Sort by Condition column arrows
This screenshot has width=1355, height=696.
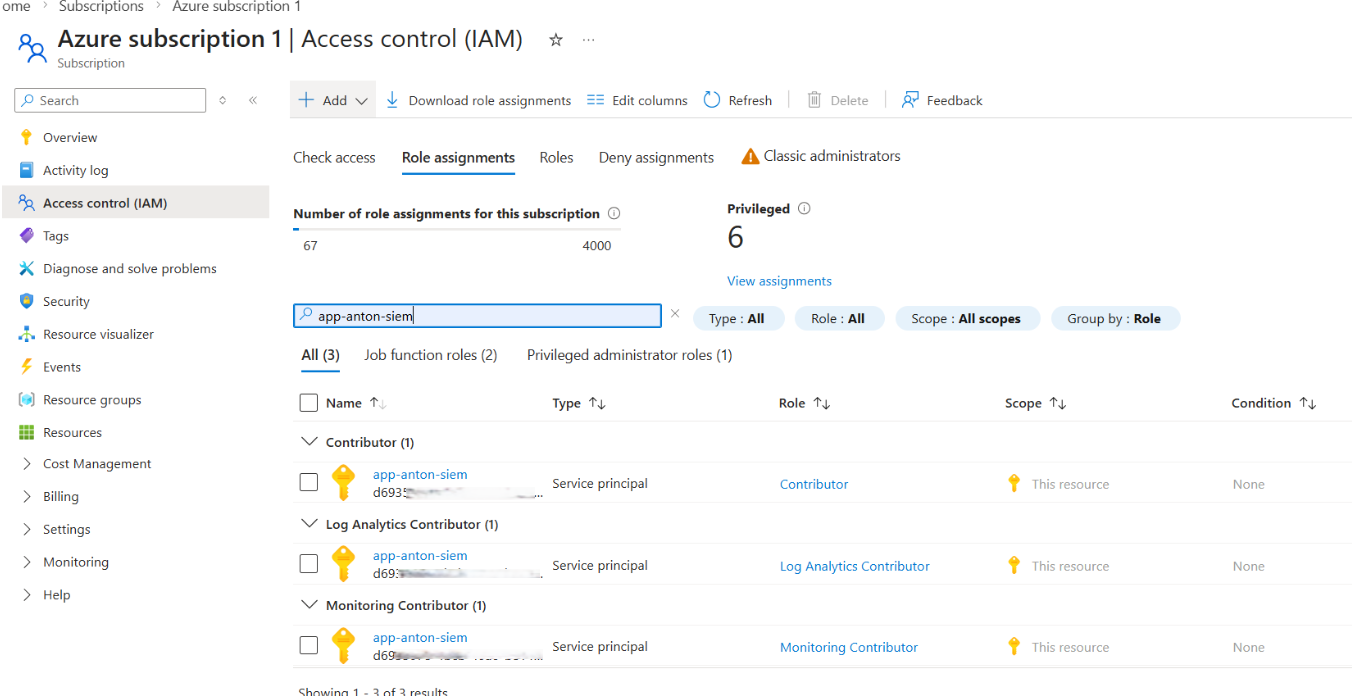(1308, 403)
